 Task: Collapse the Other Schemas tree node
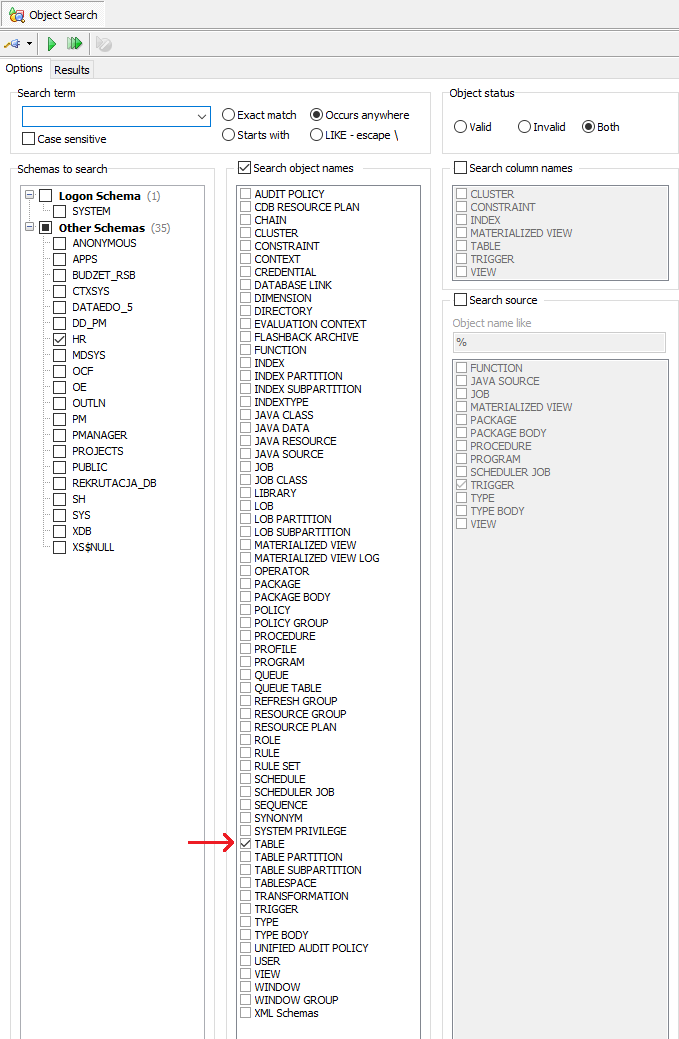click(x=30, y=227)
